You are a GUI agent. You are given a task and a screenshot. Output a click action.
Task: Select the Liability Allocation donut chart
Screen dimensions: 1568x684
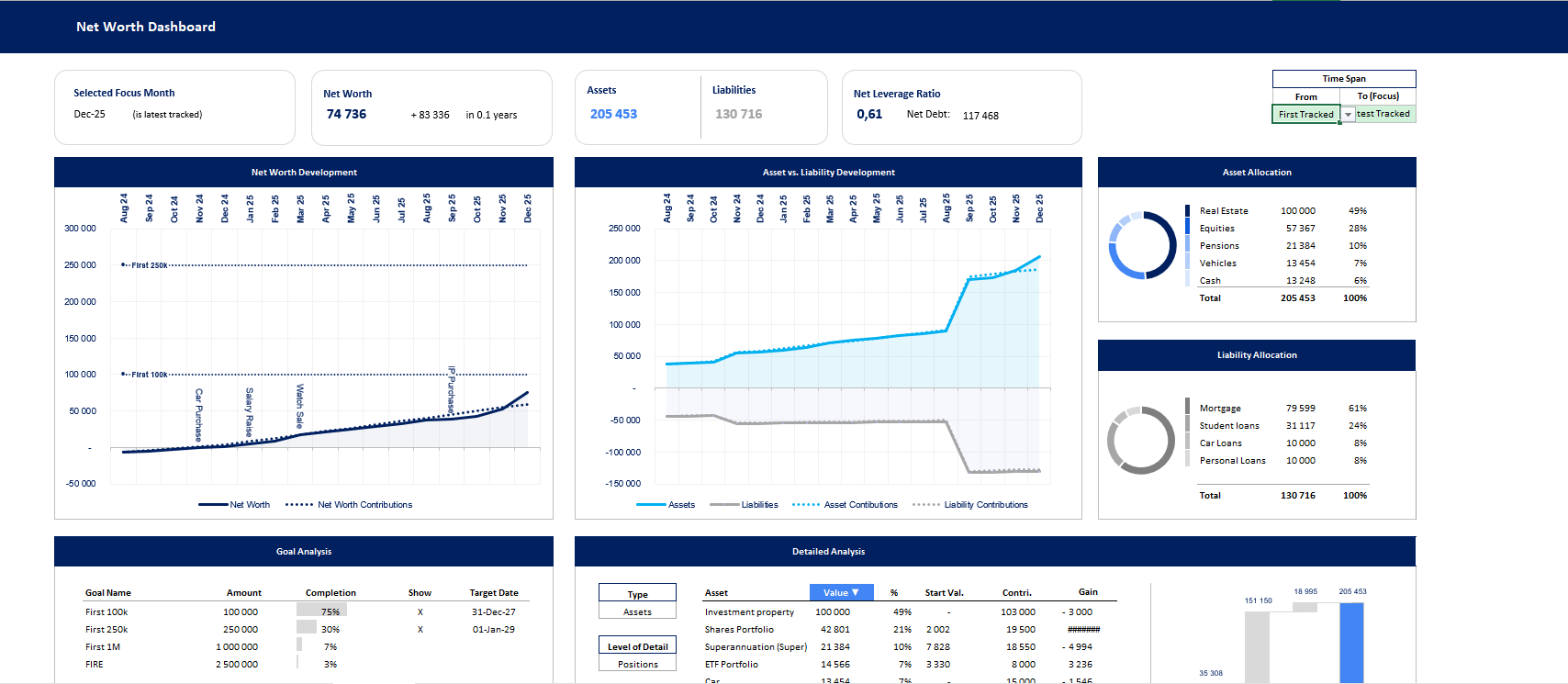[x=1141, y=441]
